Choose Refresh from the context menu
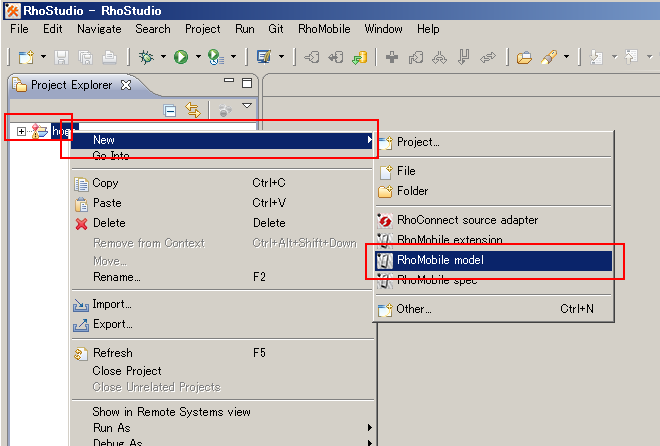The height and width of the screenshot is (446, 660). tap(222, 353)
